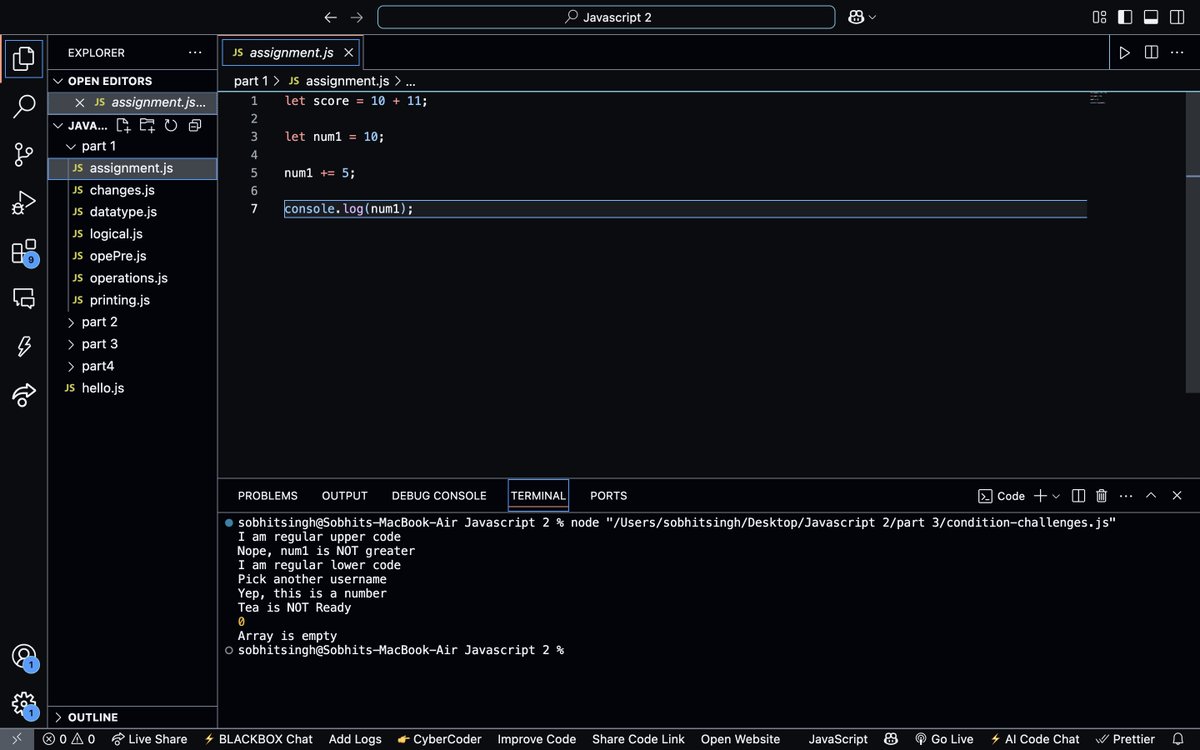Split the editor right
Screen dimensions: 1200x750
pos(1151,52)
